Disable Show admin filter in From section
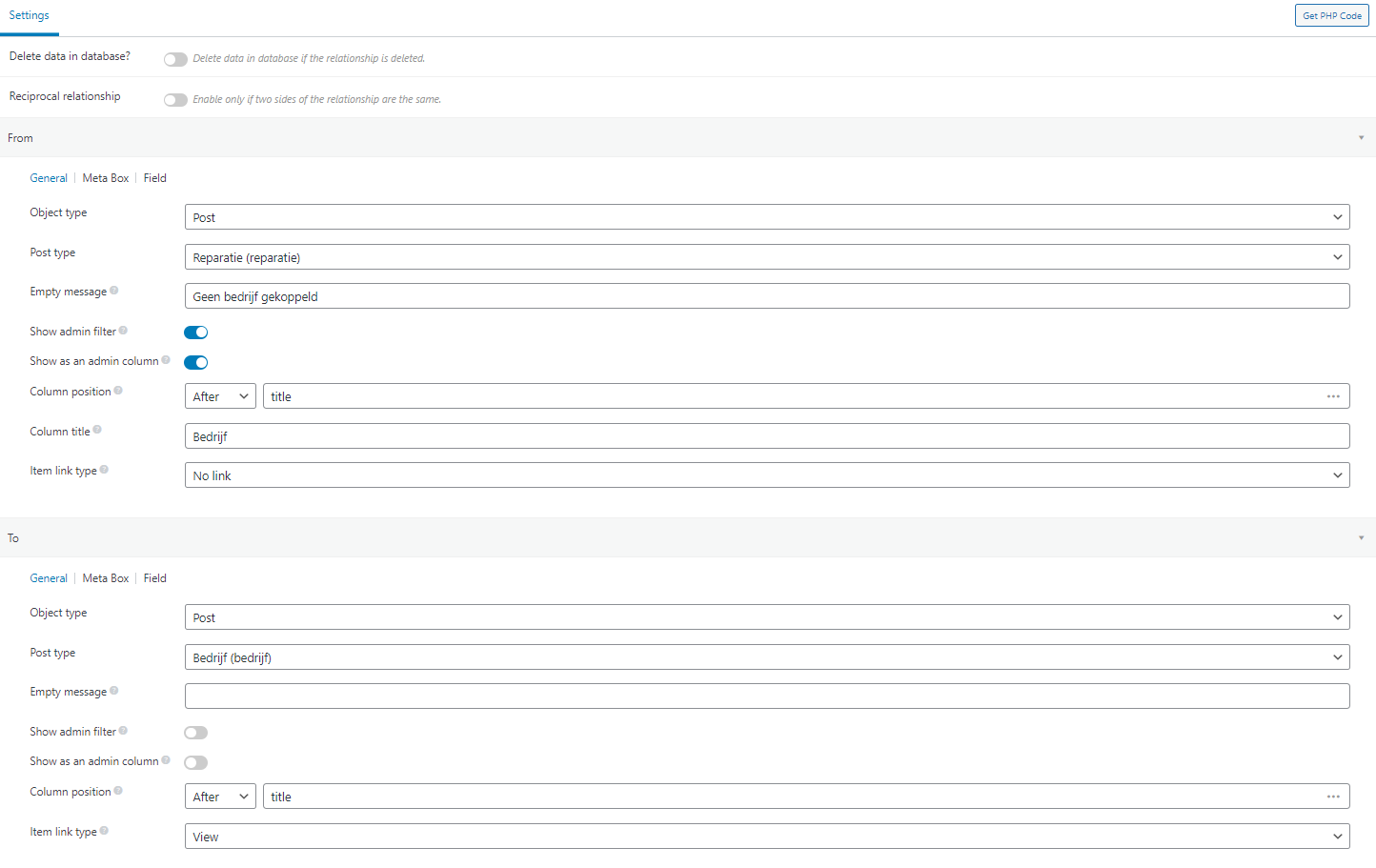Screen dimensions: 1376x868 [x=195, y=333]
